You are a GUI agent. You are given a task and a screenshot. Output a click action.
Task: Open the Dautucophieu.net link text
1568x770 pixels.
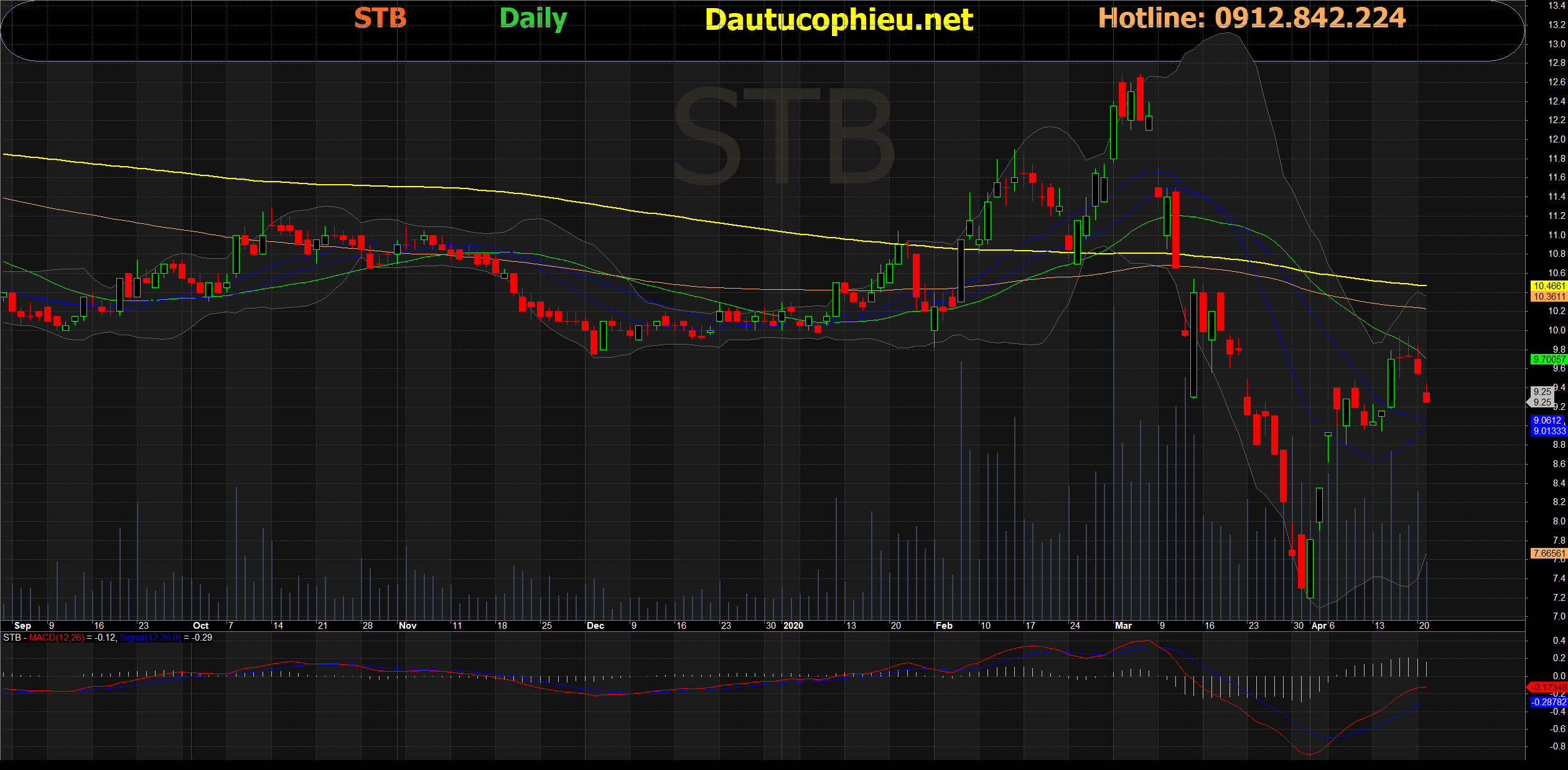839,20
